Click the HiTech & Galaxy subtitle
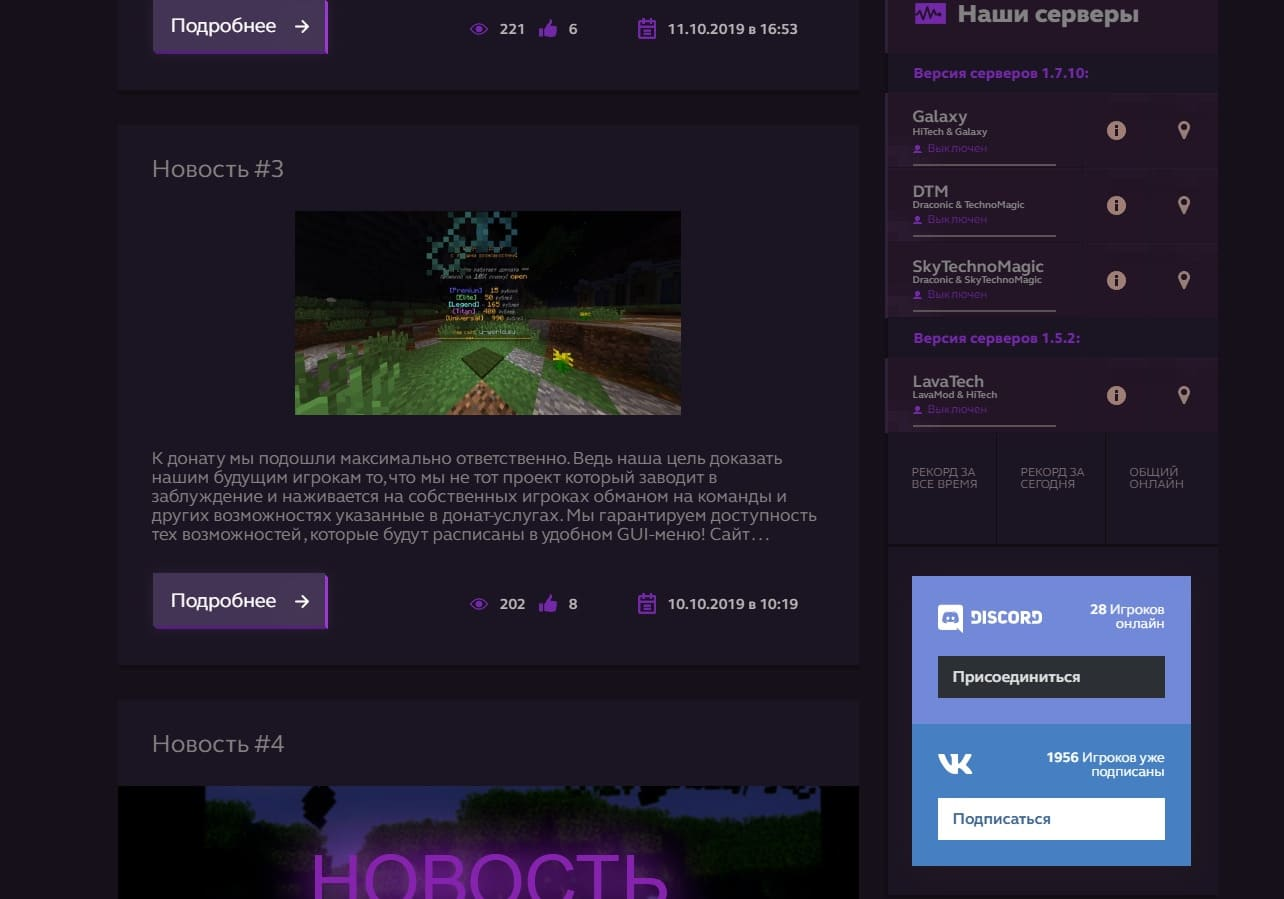Screen dimensions: 1284x899 pos(950,132)
